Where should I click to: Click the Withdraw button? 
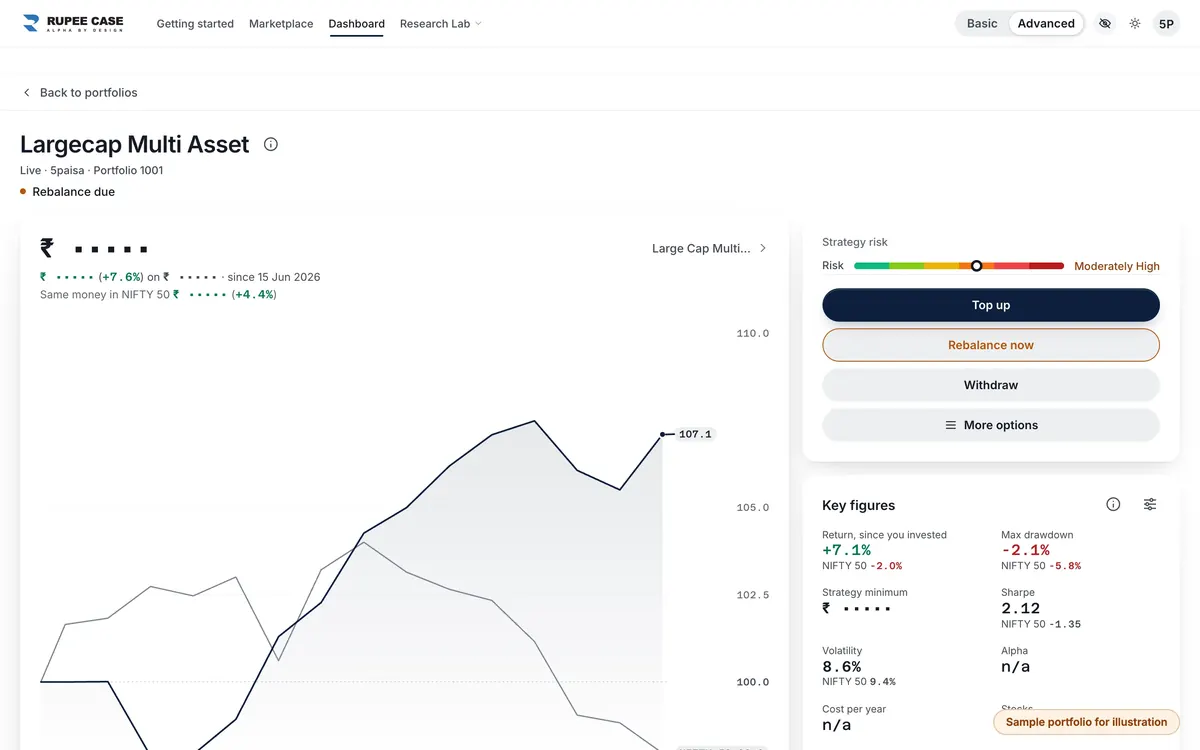coord(991,385)
